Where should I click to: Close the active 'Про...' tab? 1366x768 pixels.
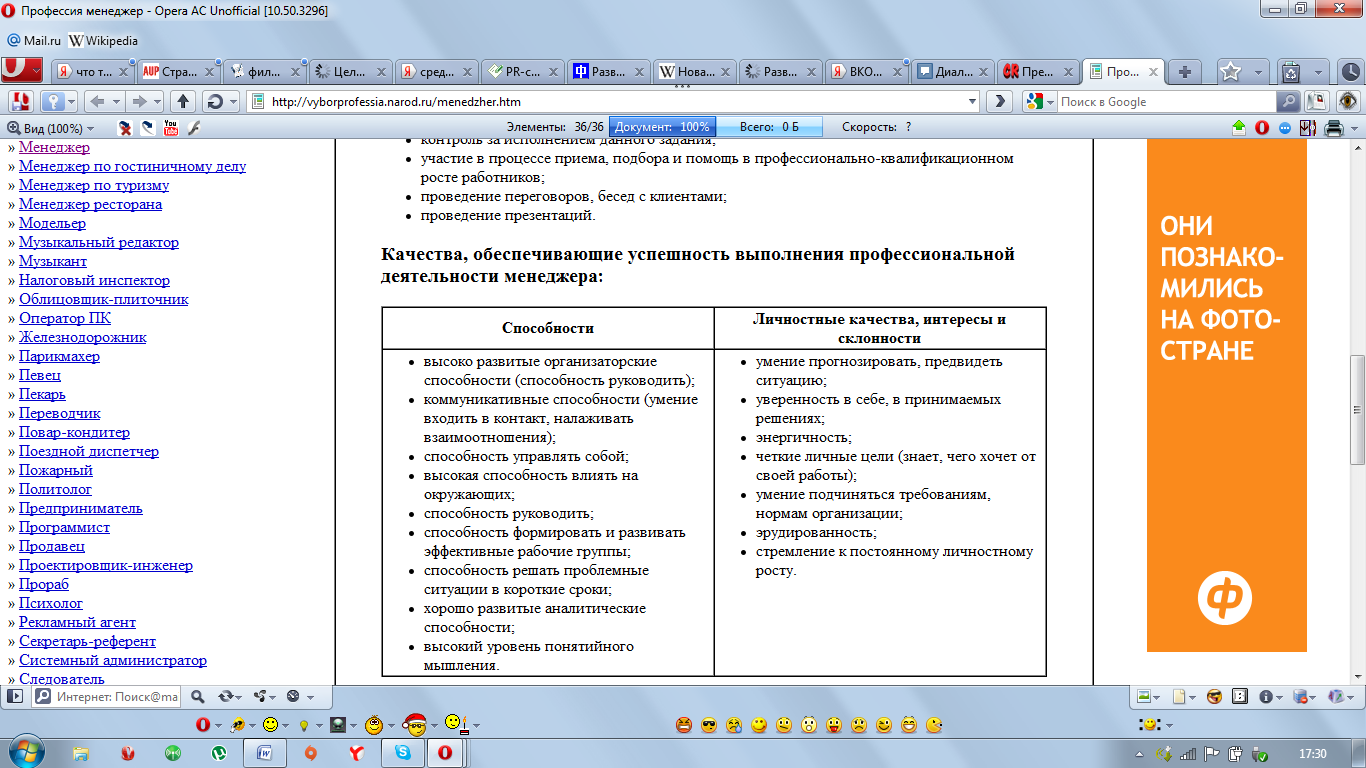pos(1153,71)
